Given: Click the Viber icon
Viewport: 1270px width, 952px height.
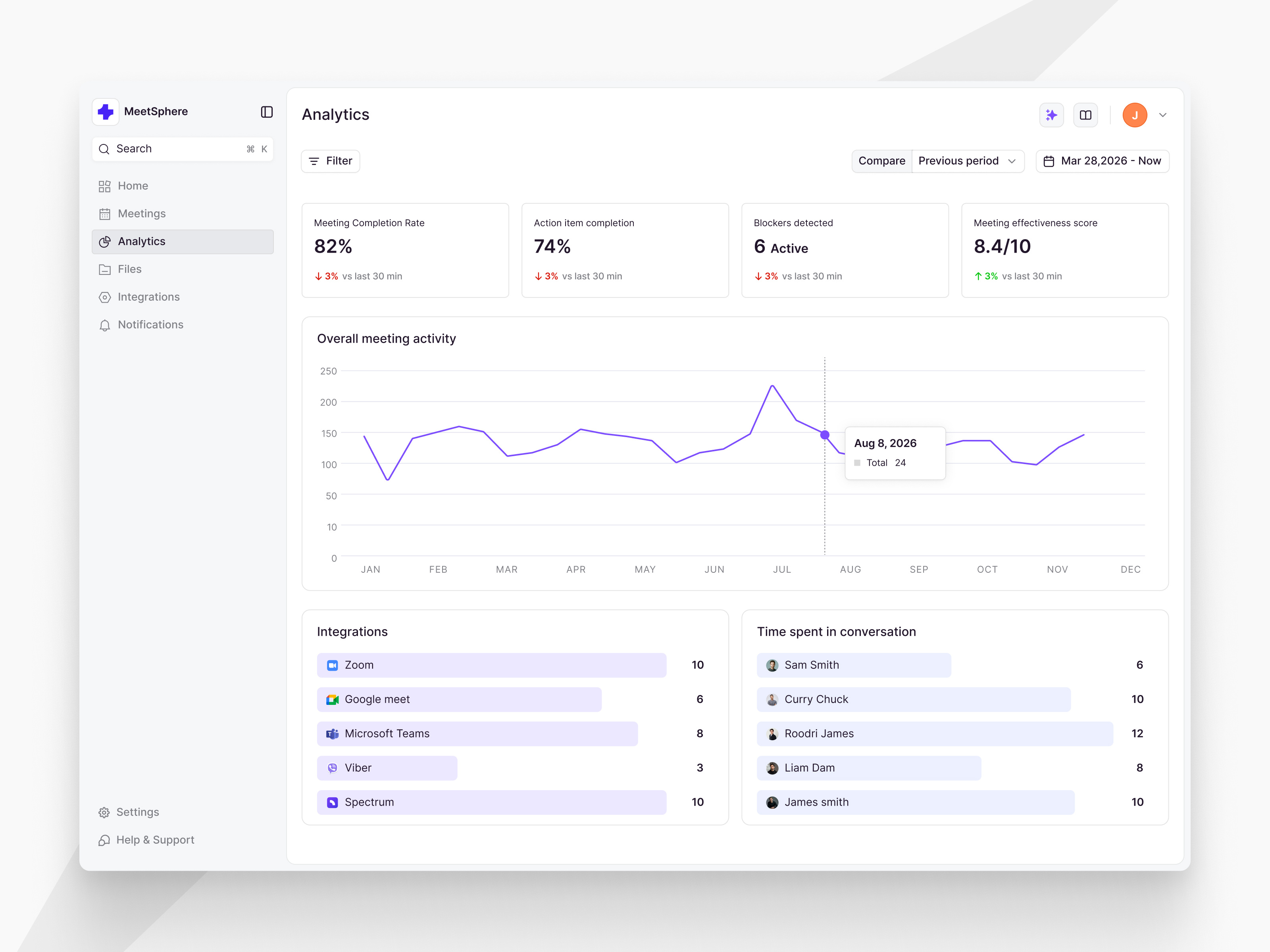Looking at the screenshot, I should point(333,768).
